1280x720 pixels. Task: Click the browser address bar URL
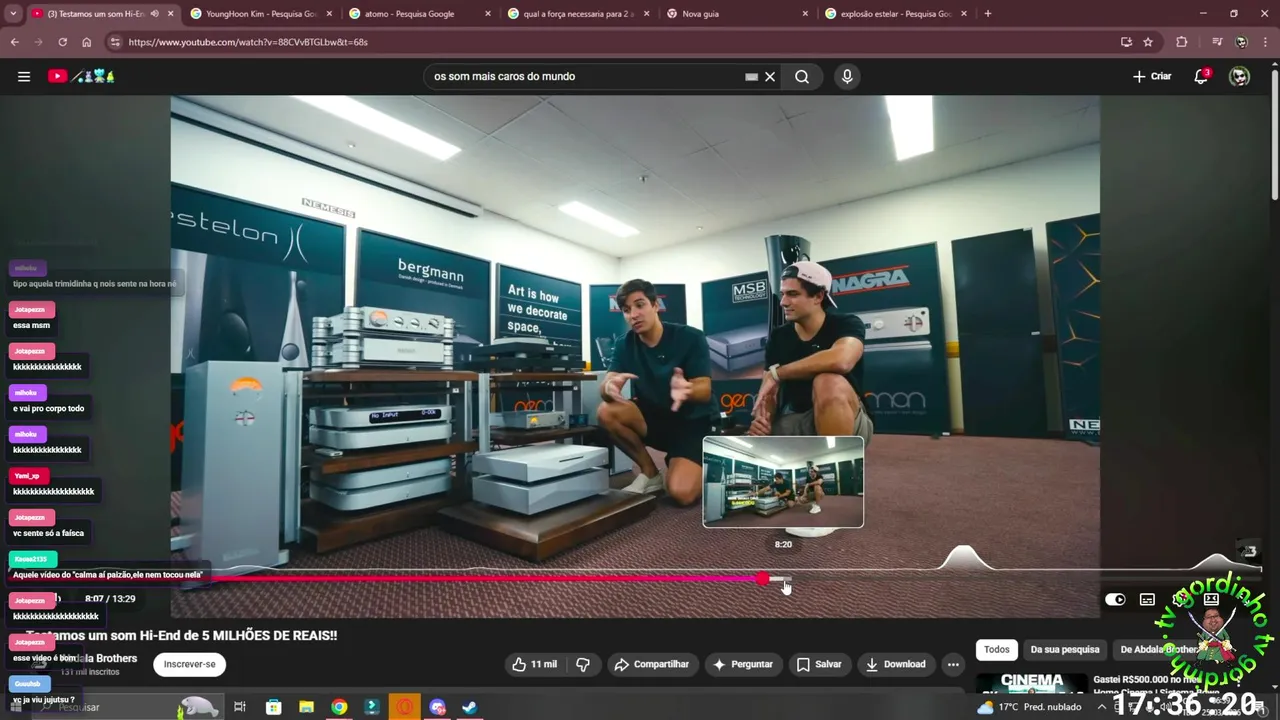click(x=248, y=42)
